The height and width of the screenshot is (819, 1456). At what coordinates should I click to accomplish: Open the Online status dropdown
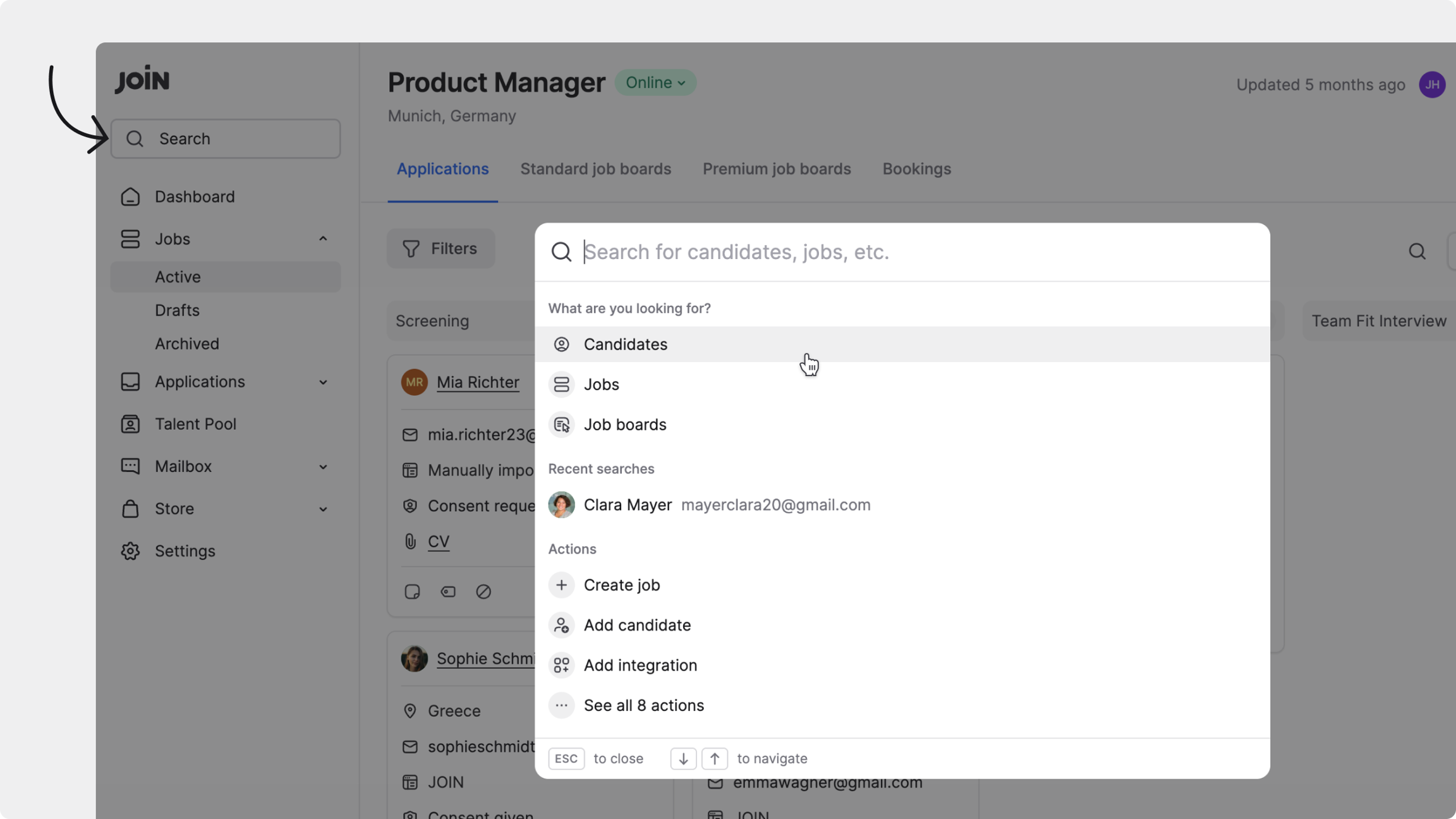coord(655,83)
